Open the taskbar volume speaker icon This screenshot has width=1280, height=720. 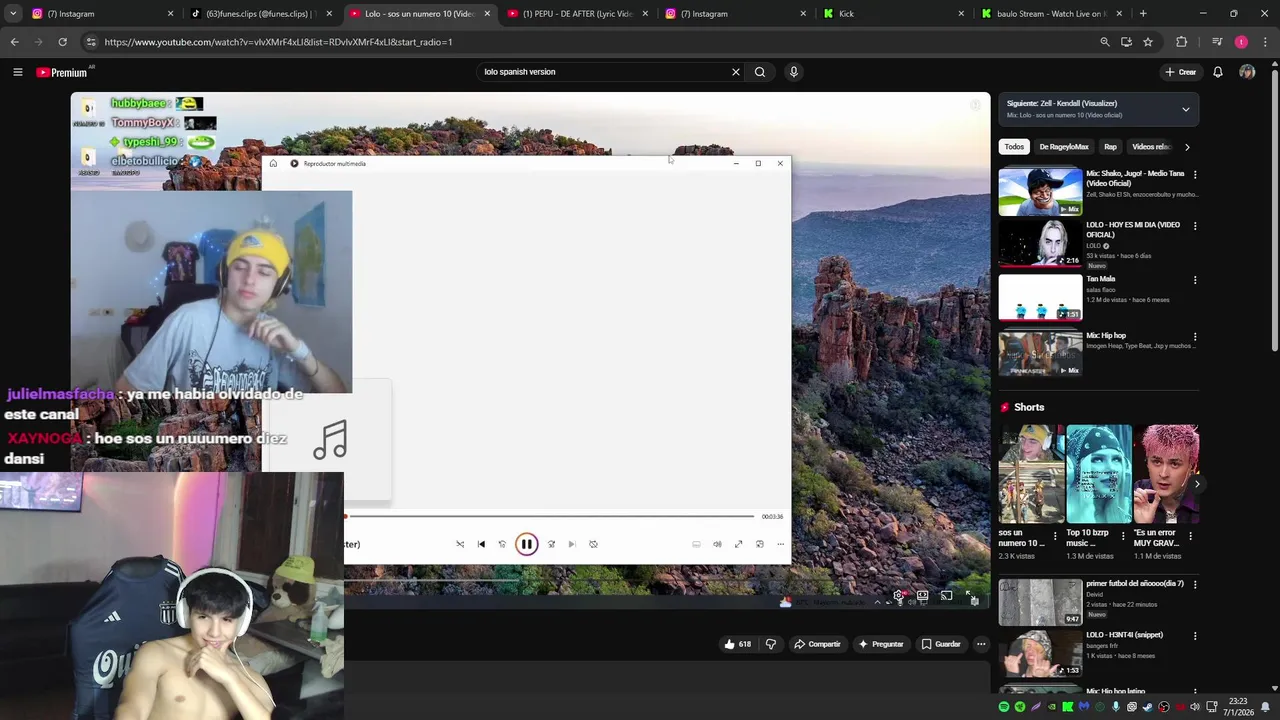click(x=1195, y=707)
